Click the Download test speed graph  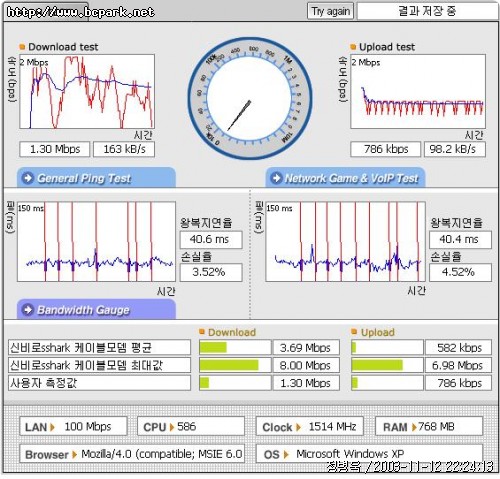(87, 92)
